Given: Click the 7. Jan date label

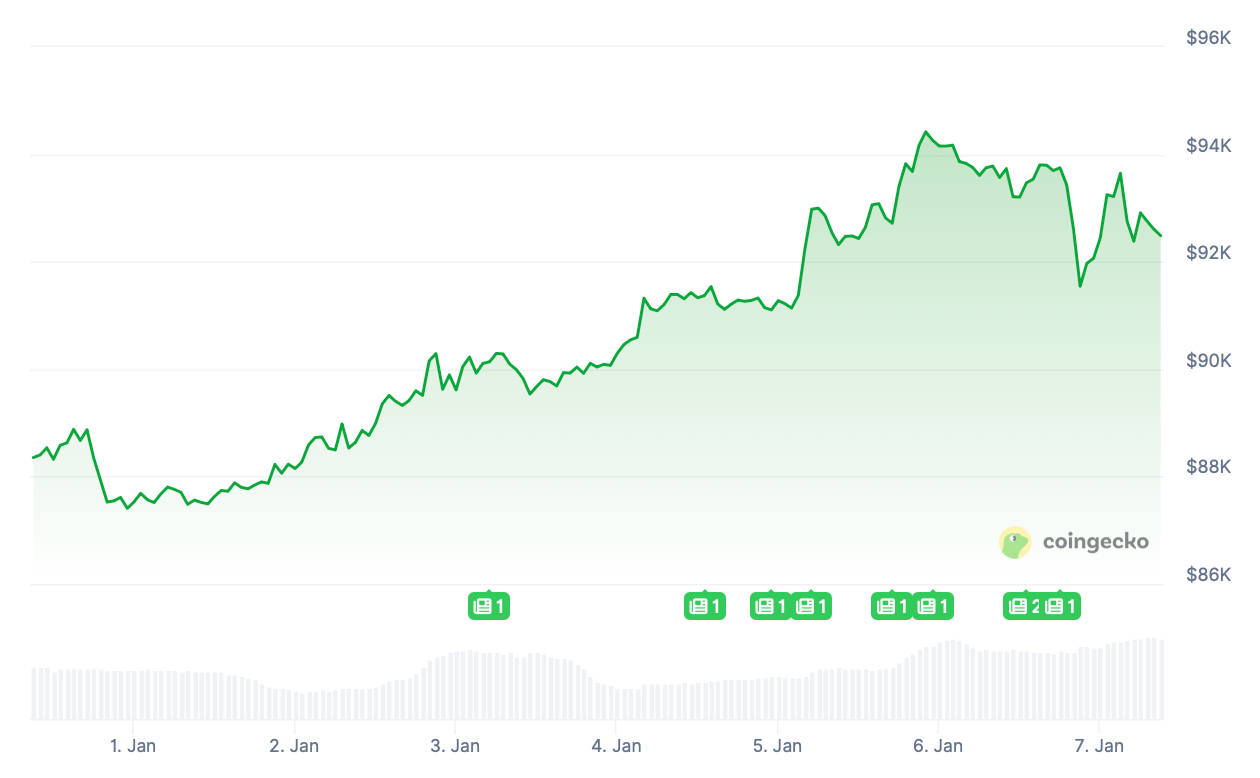Looking at the screenshot, I should pos(1099,746).
